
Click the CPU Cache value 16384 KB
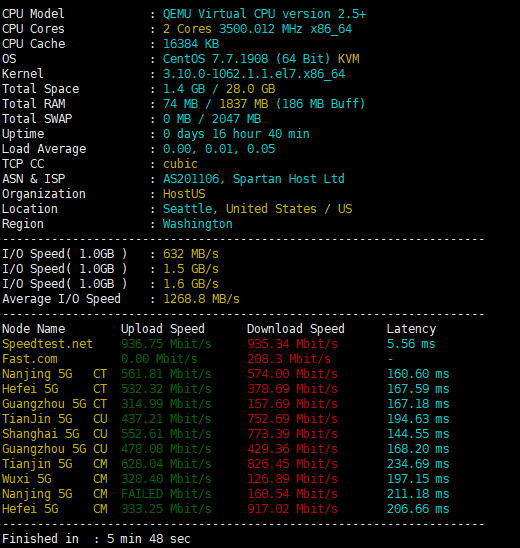191,44
